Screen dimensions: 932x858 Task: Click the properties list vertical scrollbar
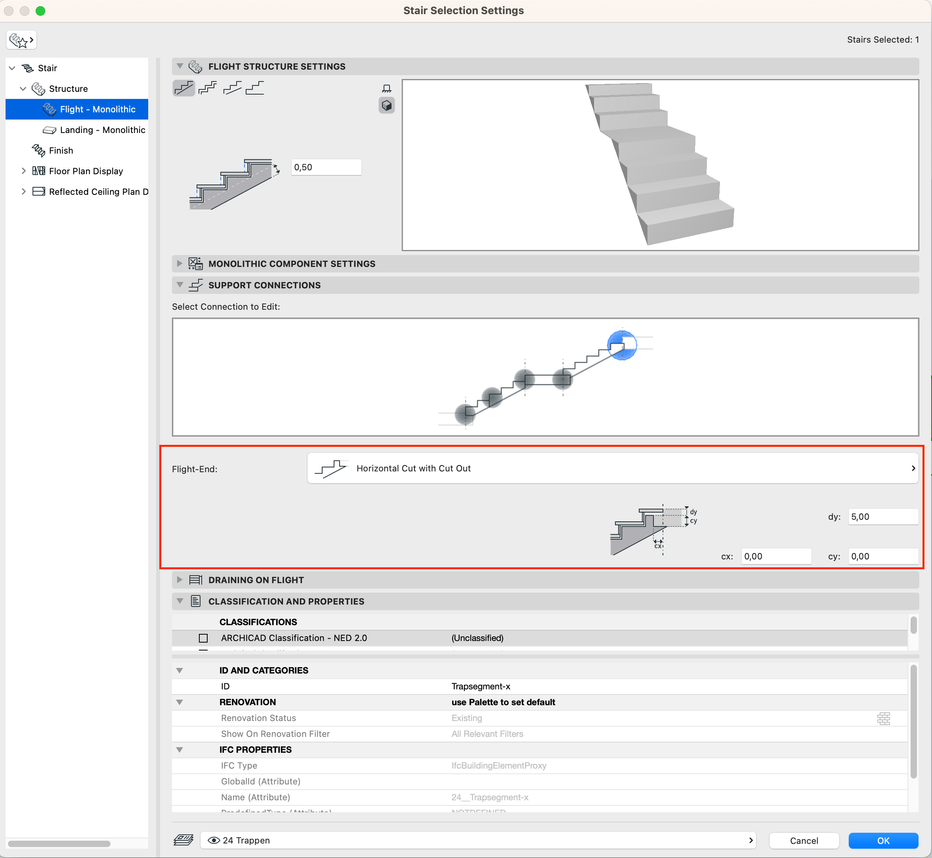click(914, 721)
